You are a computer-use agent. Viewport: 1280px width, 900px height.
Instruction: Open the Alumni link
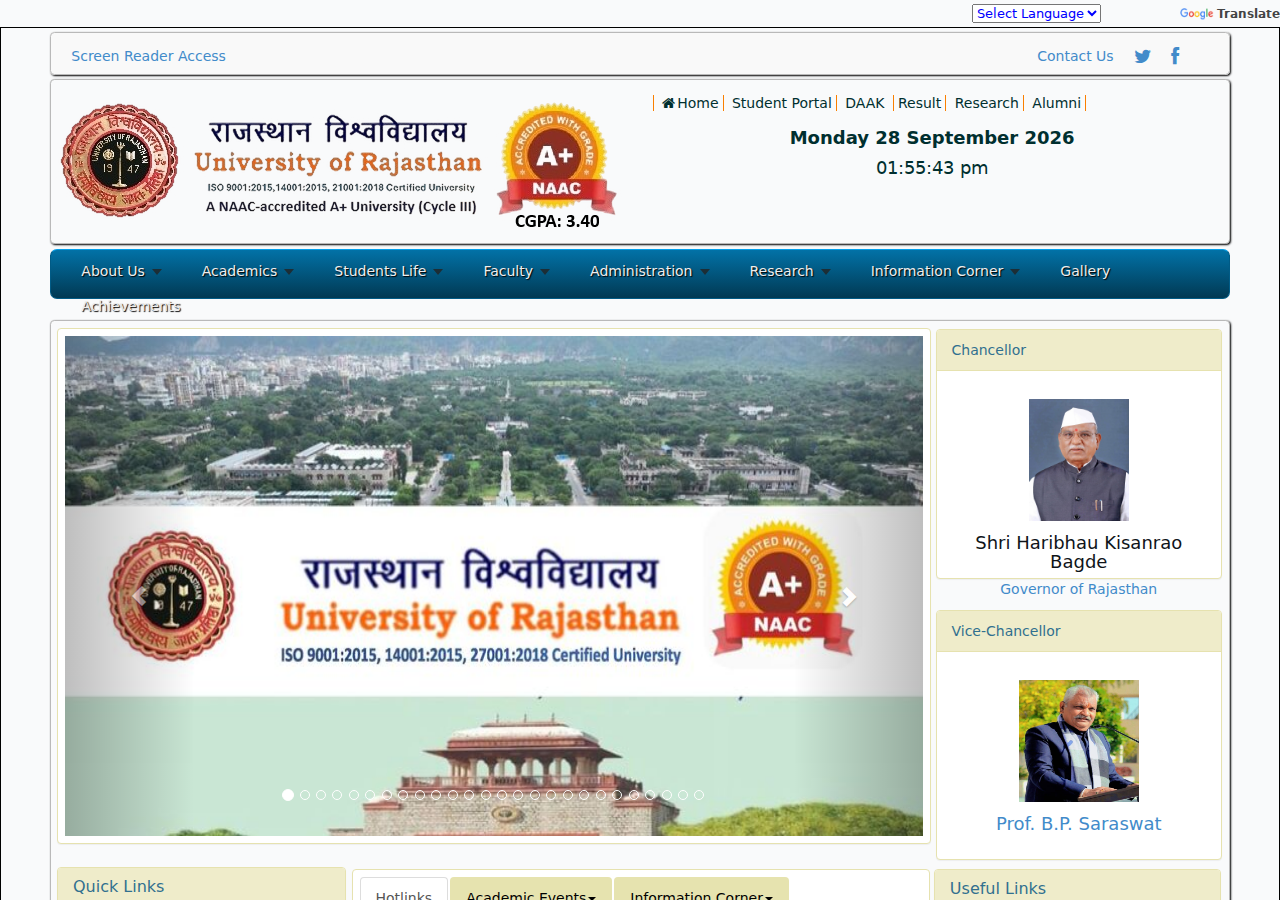(1056, 103)
